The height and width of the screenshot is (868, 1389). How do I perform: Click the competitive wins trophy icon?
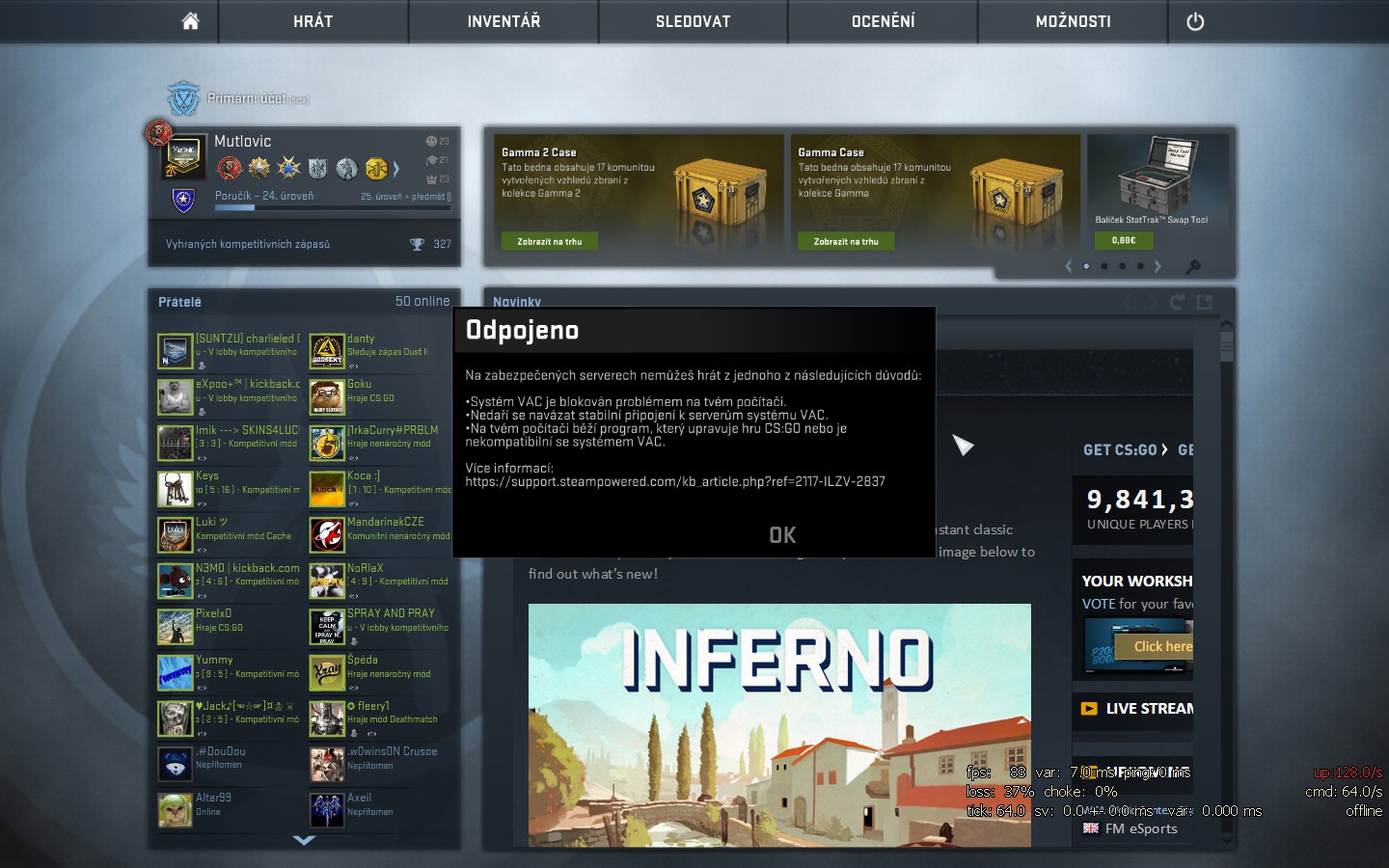(417, 244)
